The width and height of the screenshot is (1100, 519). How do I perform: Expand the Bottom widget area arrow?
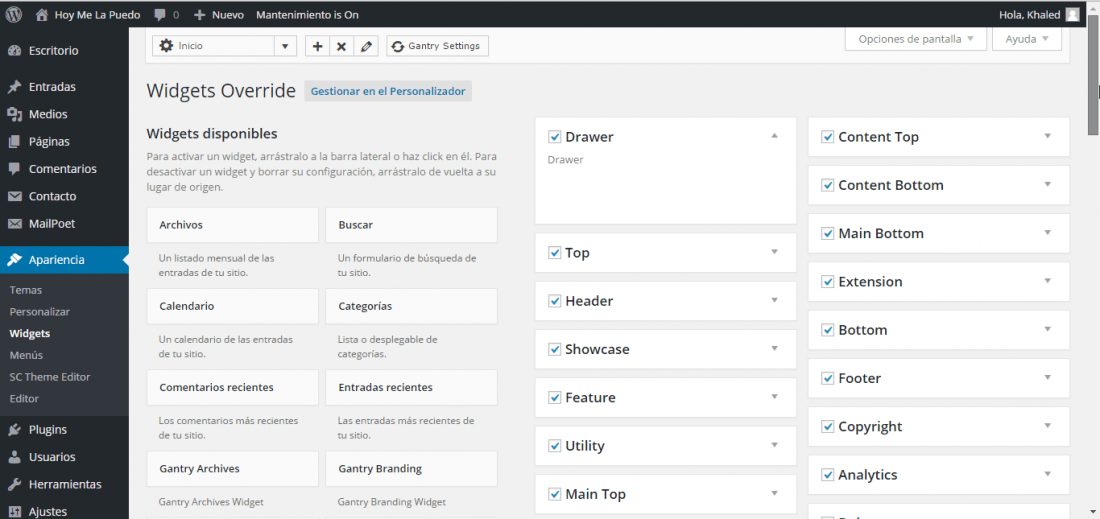[x=1047, y=329]
